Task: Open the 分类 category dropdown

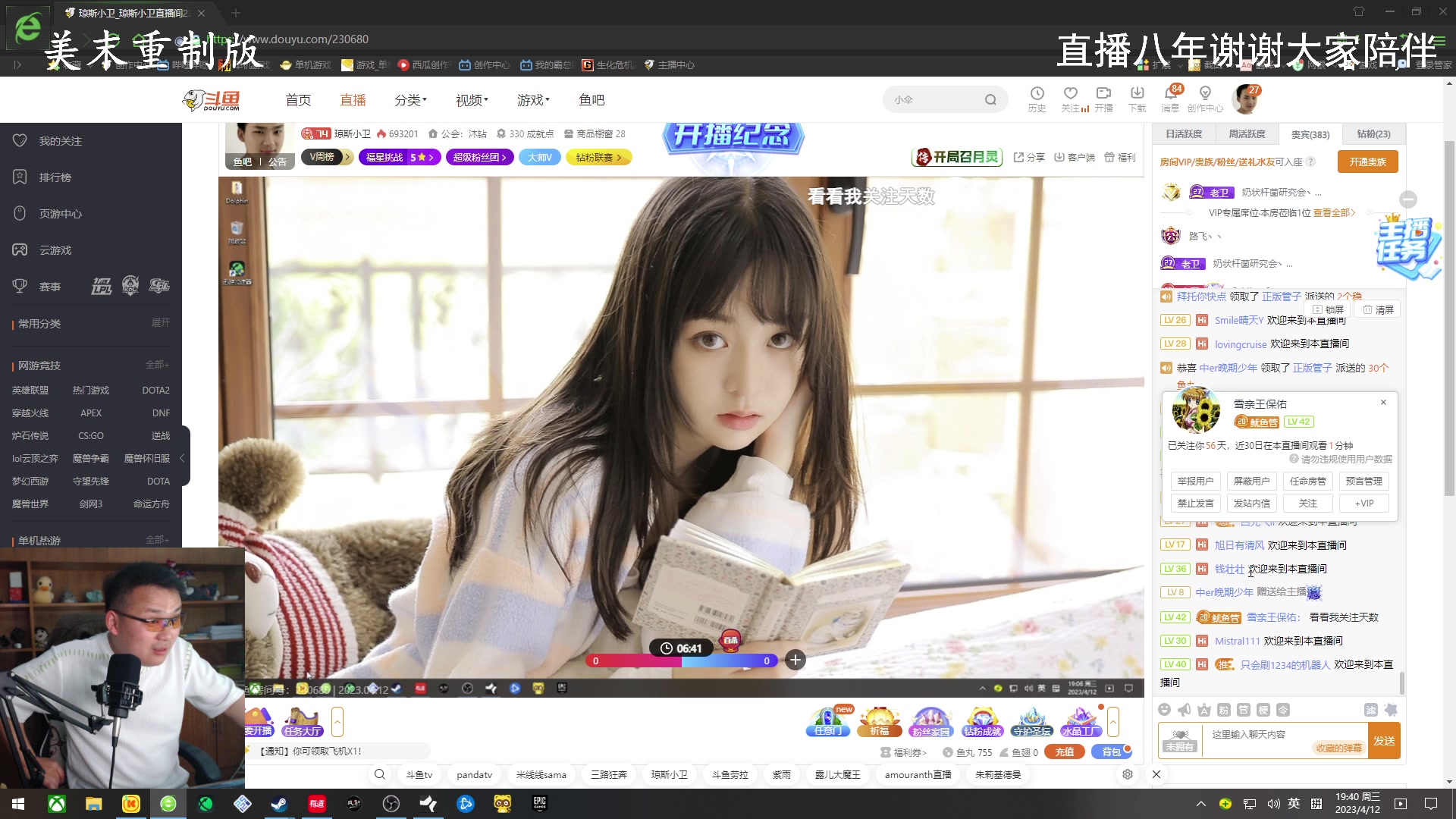Action: (409, 99)
